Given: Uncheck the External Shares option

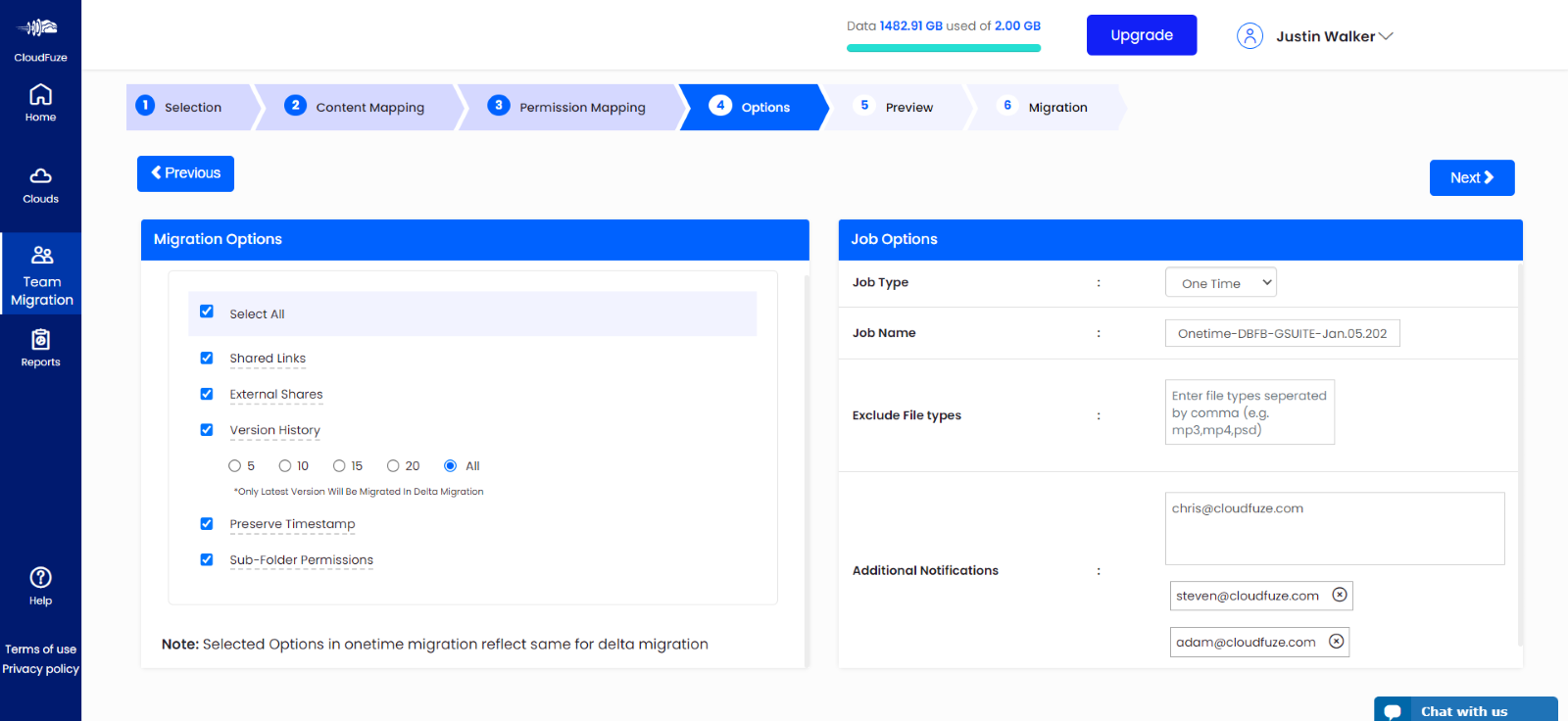Looking at the screenshot, I should pyautogui.click(x=207, y=394).
